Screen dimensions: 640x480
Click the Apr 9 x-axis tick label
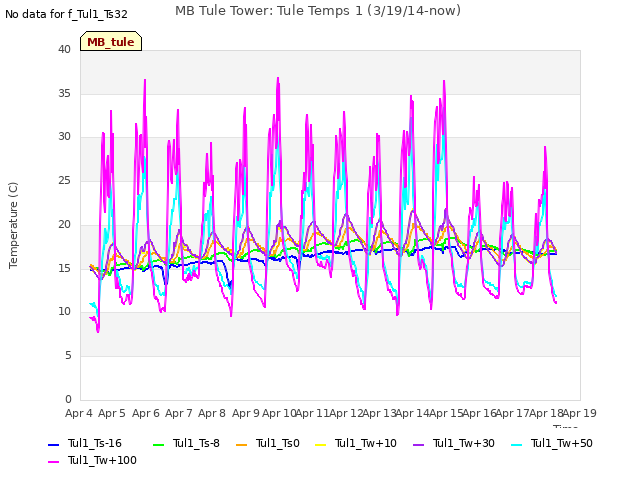pos(246,413)
